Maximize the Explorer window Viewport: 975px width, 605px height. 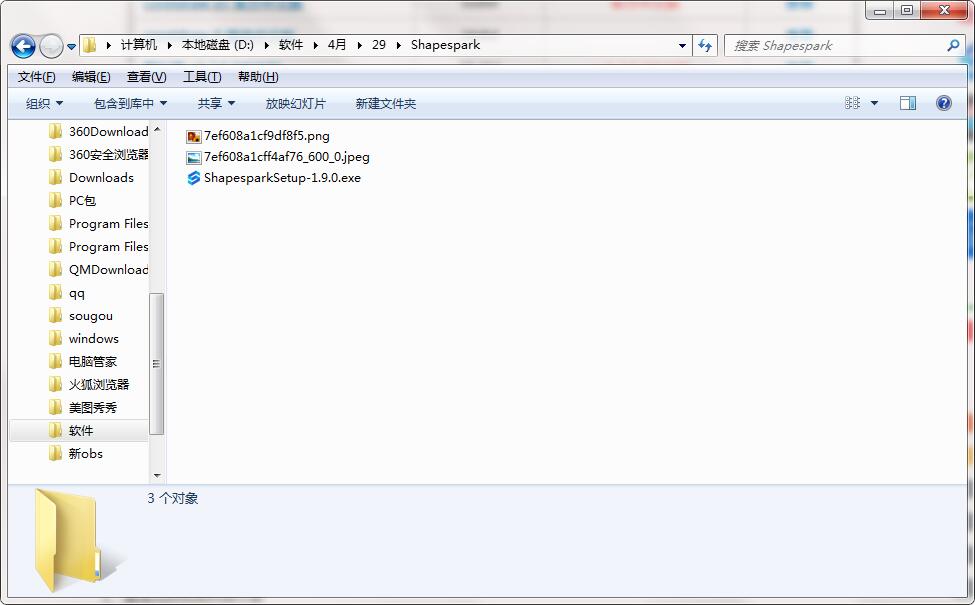[907, 11]
